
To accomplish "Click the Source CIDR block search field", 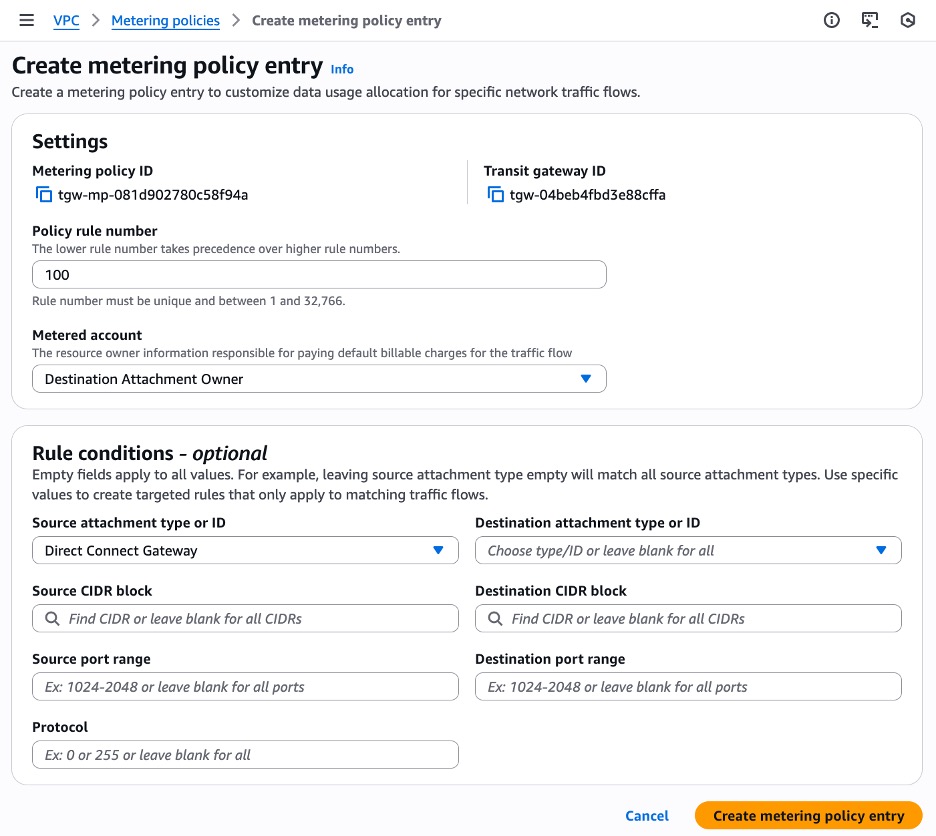I will coord(245,619).
